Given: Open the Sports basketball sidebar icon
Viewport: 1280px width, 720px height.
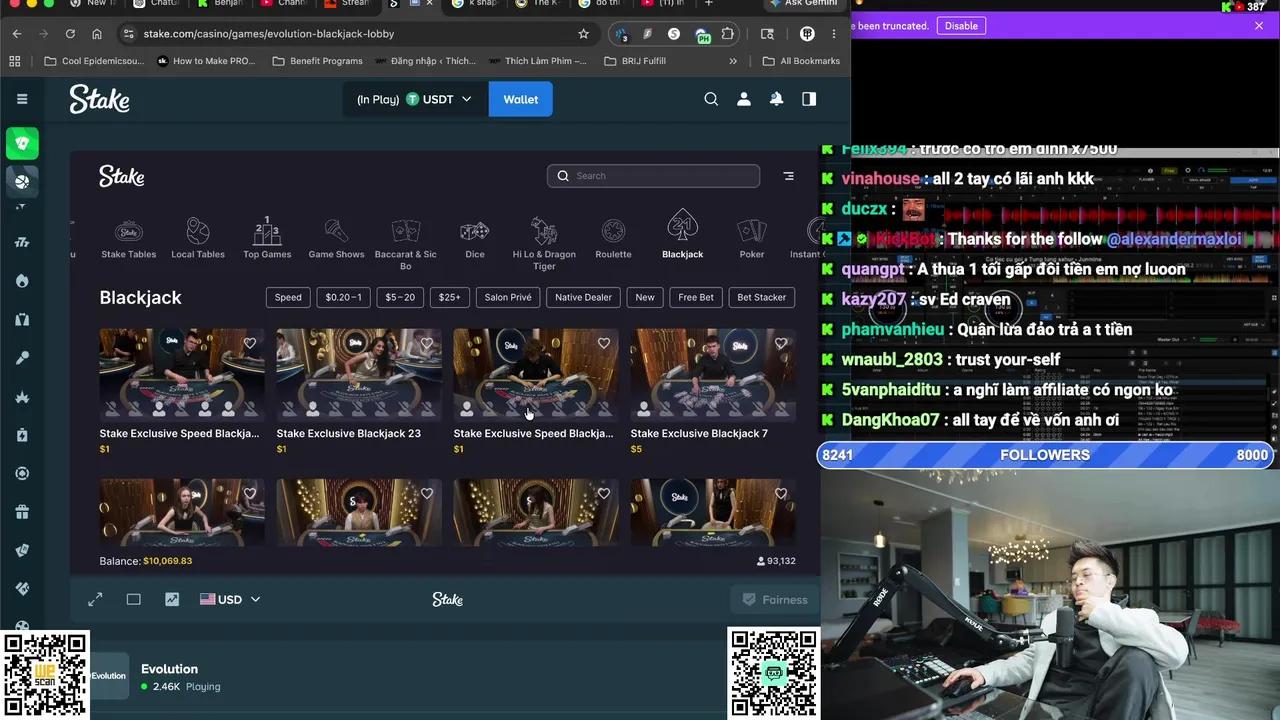Looking at the screenshot, I should coord(22,182).
